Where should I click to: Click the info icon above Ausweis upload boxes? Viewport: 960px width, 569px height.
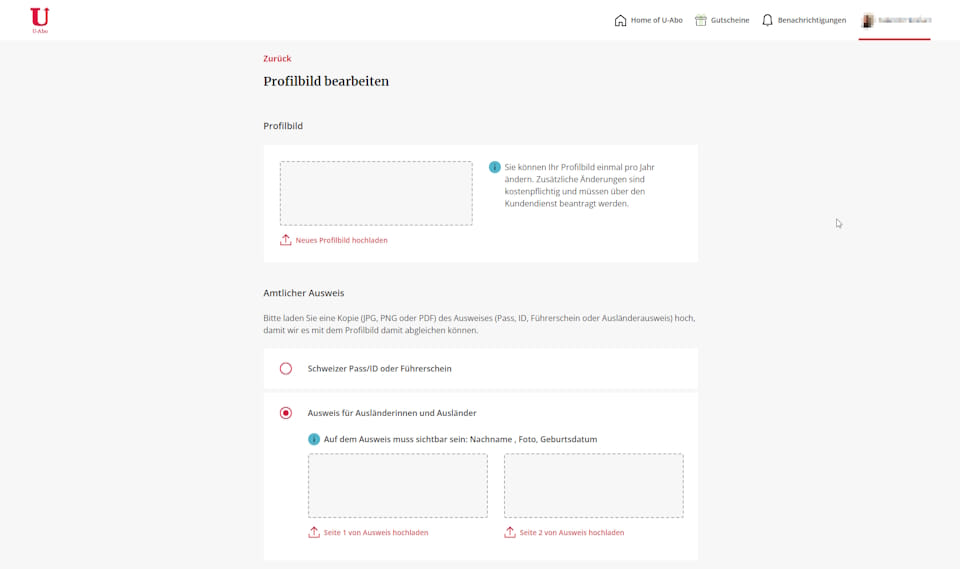[314, 439]
